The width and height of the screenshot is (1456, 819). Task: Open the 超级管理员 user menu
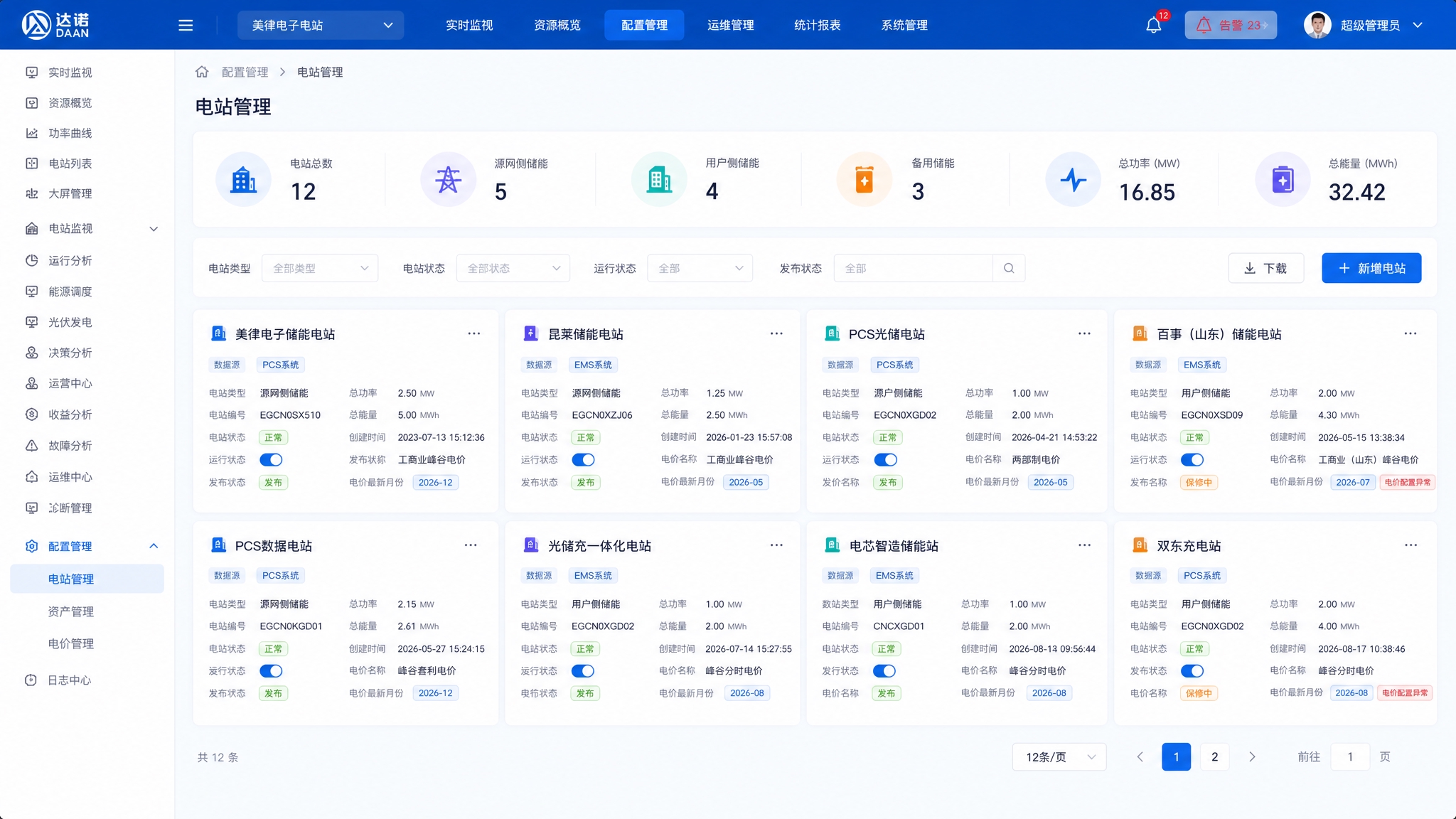click(1364, 26)
